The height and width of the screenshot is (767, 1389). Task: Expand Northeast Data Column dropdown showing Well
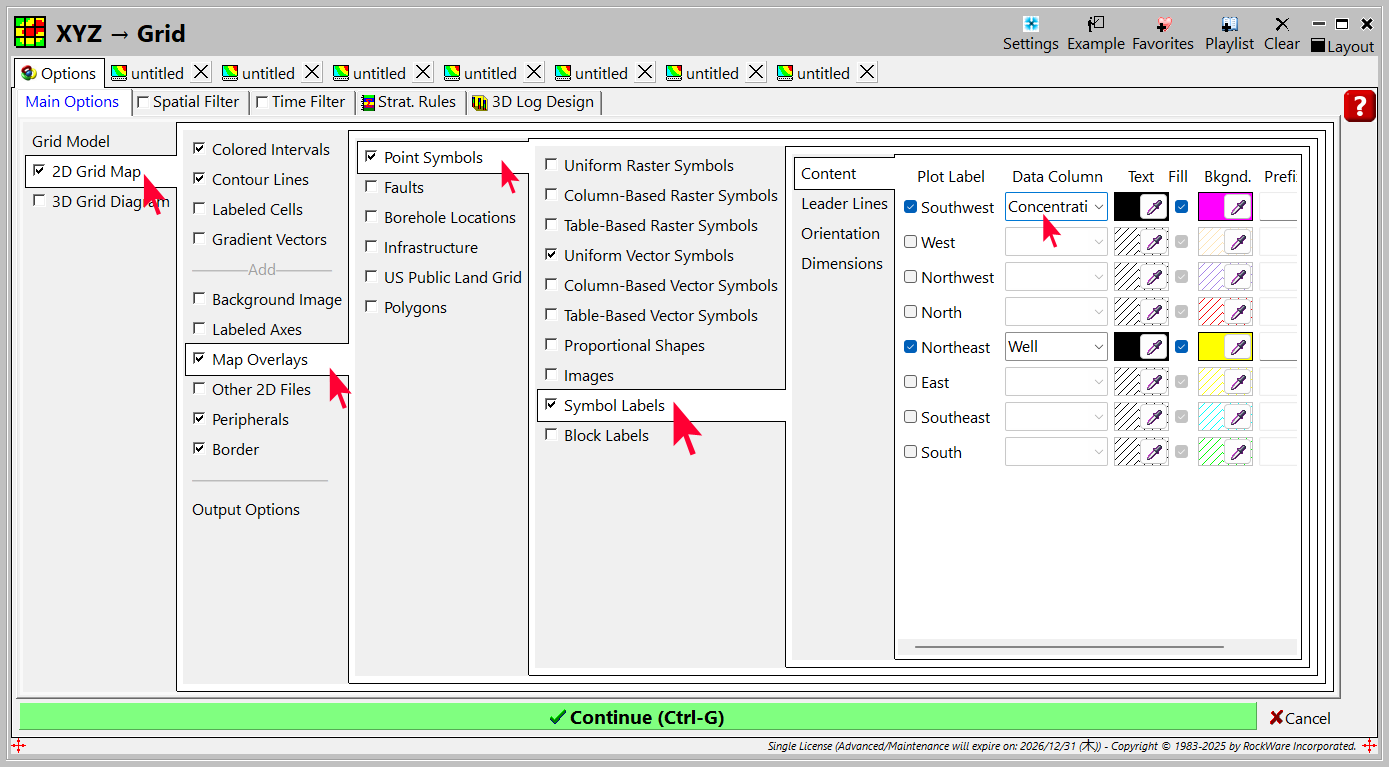click(x=1098, y=347)
